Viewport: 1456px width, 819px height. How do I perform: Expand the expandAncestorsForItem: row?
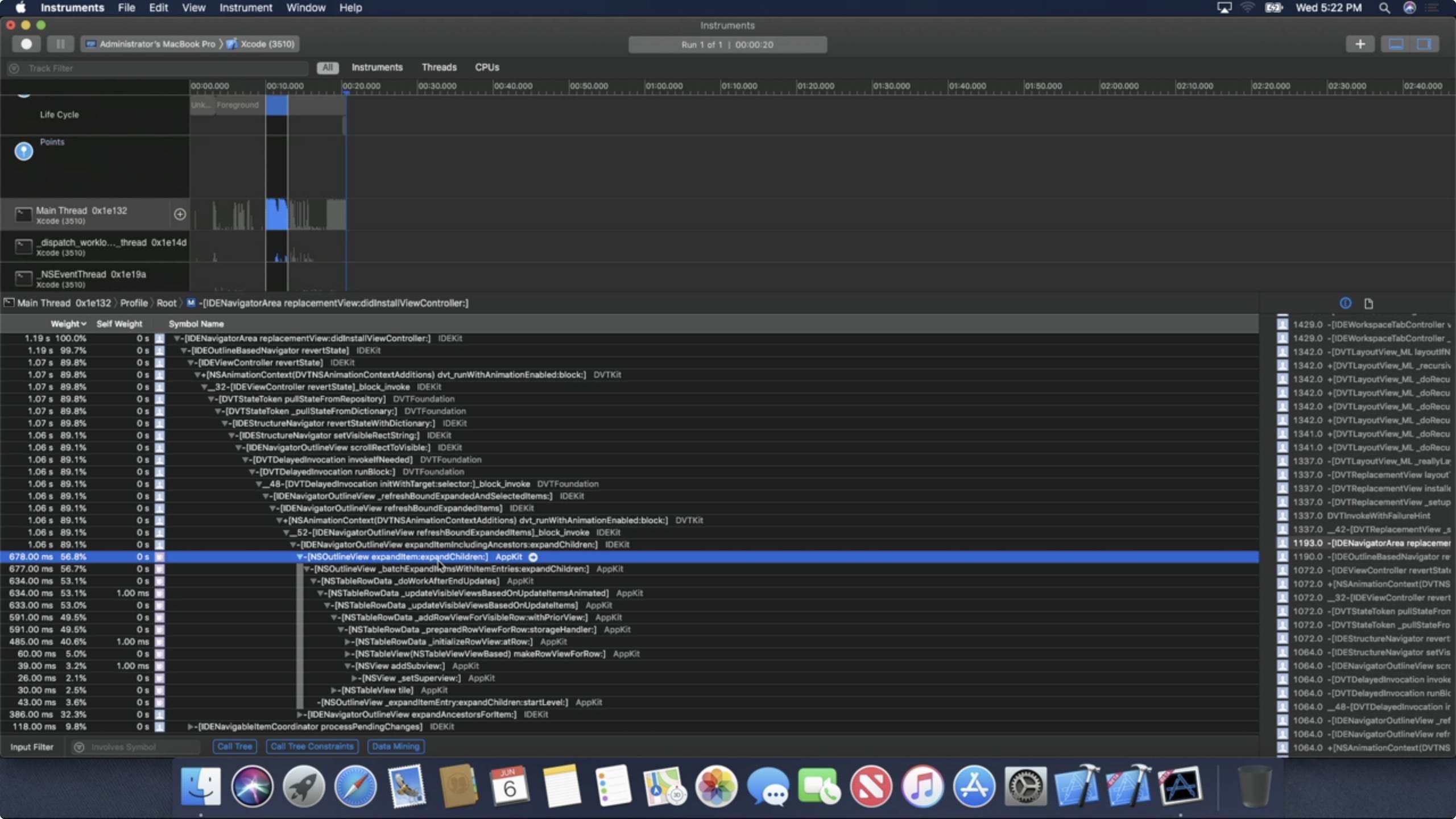coord(300,714)
